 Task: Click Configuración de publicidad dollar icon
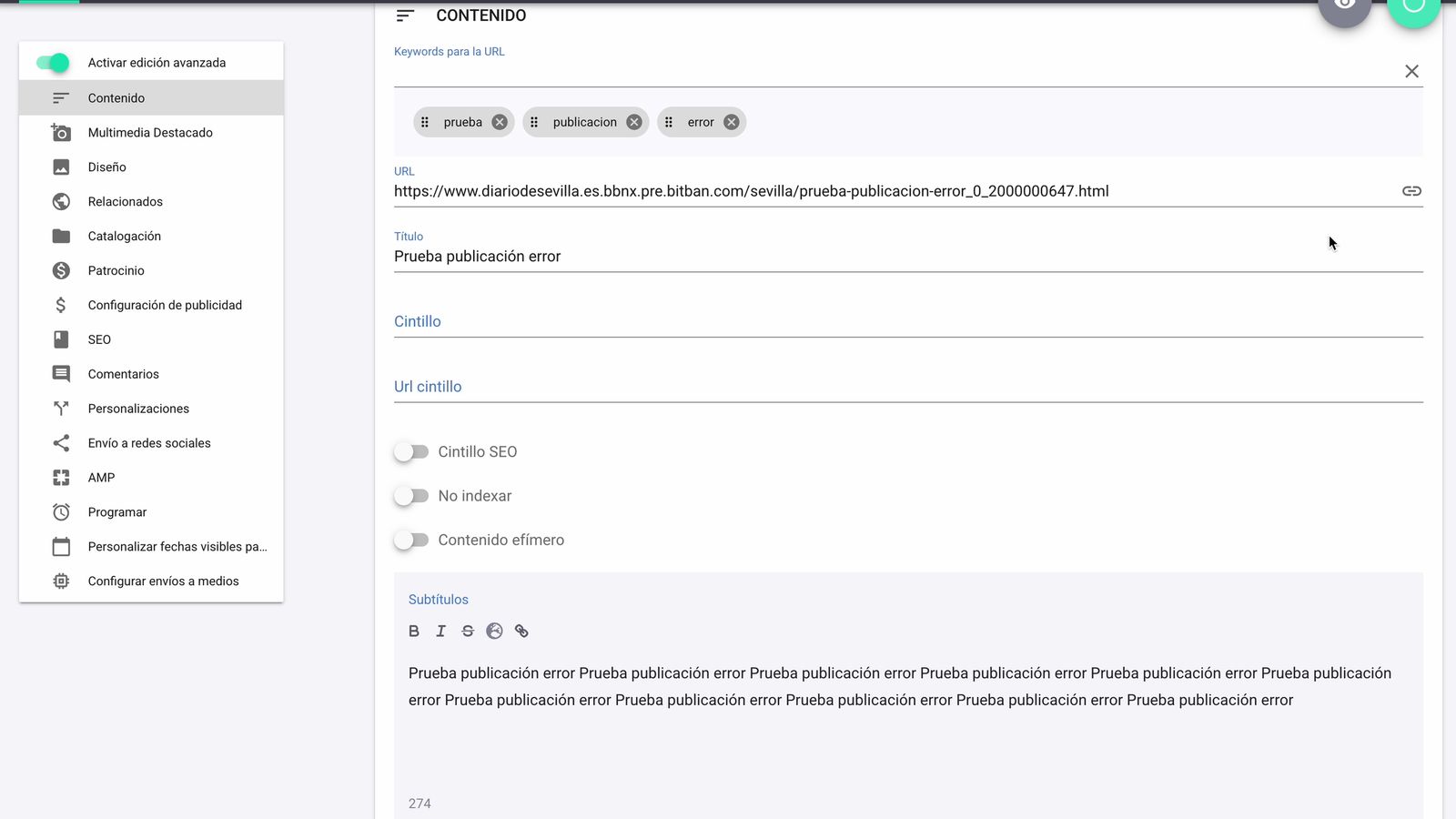click(61, 305)
